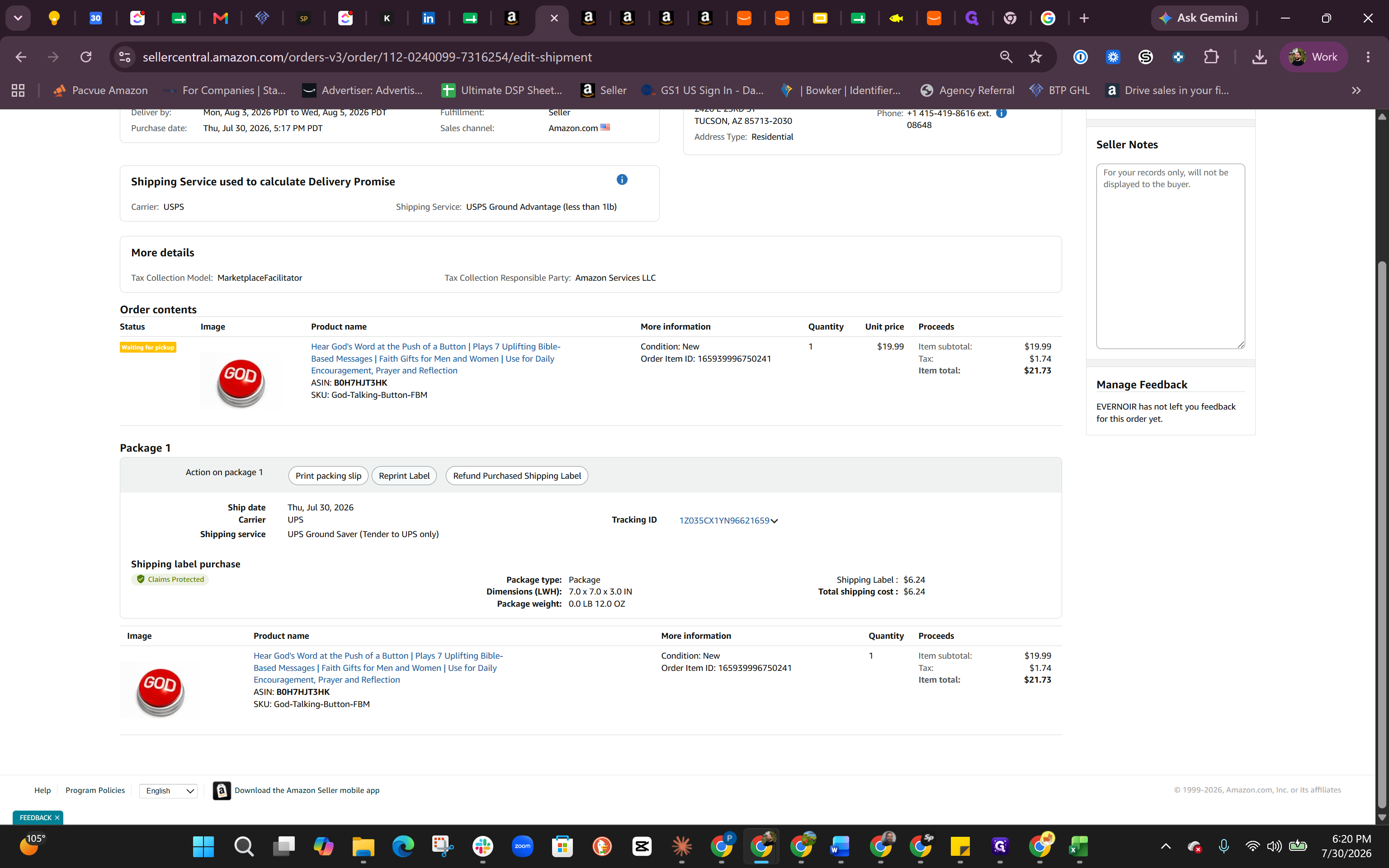Click Reprint Label button
The height and width of the screenshot is (868, 1389).
pos(404,475)
